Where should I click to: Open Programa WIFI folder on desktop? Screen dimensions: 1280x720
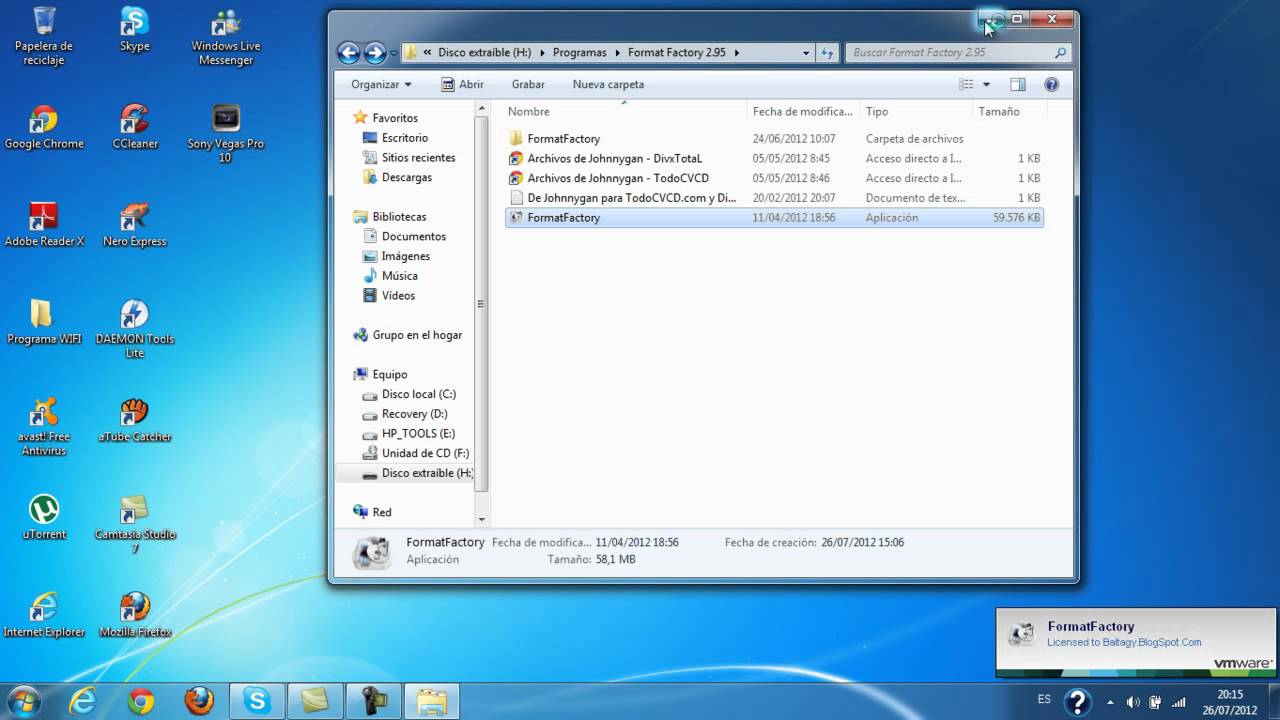pos(44,322)
